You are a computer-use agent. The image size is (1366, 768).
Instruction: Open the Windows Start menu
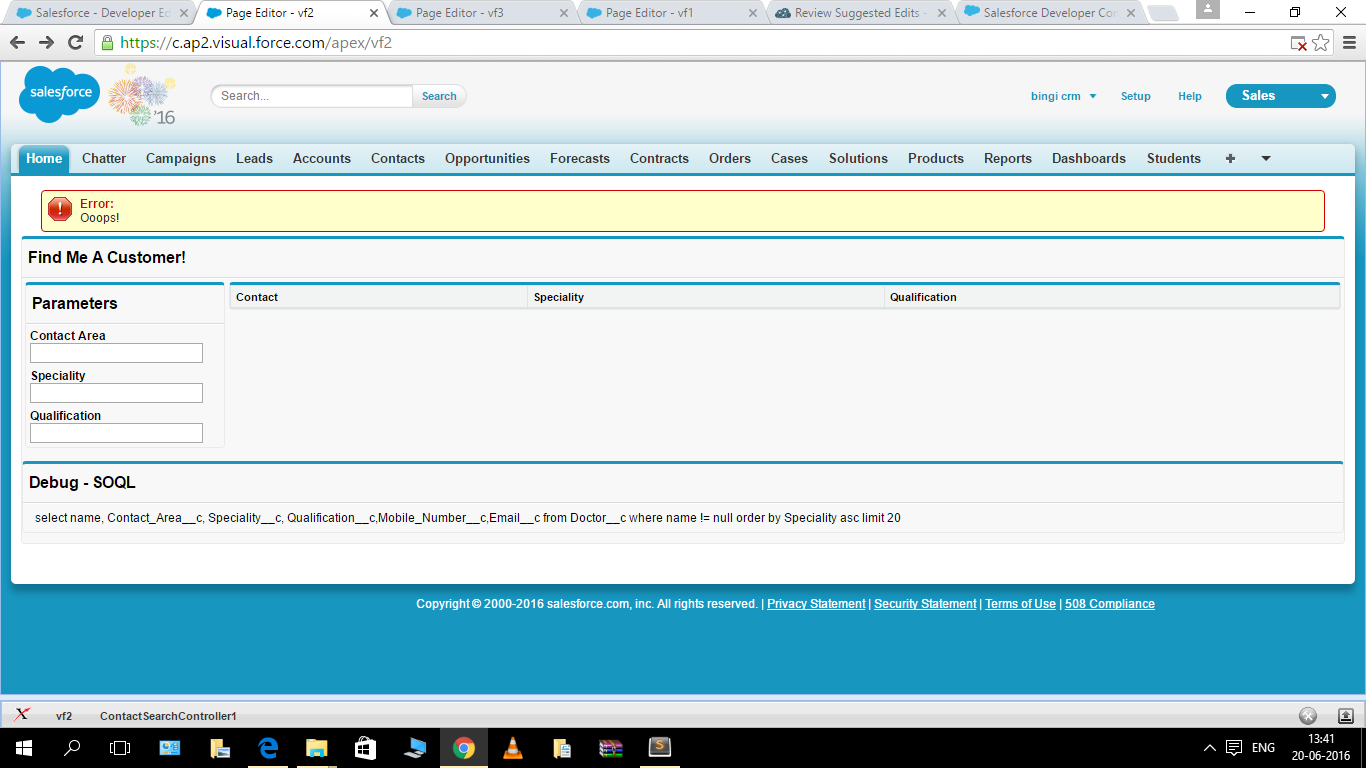pos(24,748)
